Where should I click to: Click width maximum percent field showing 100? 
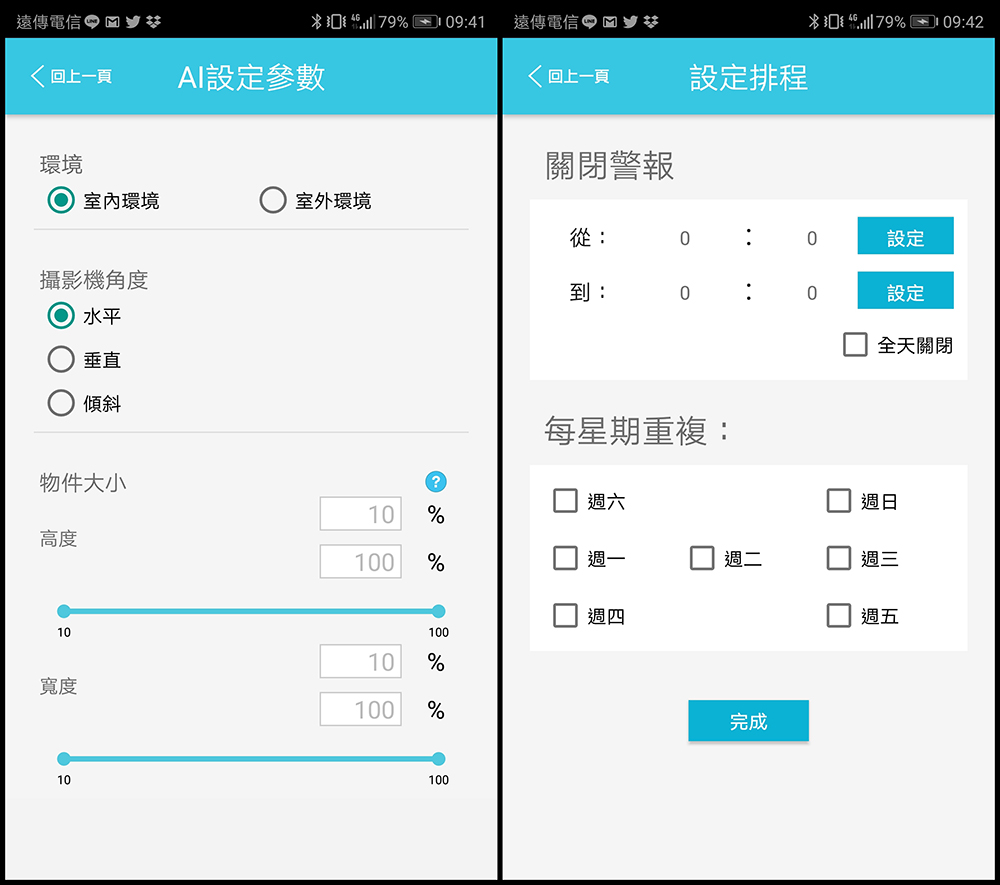pos(360,709)
